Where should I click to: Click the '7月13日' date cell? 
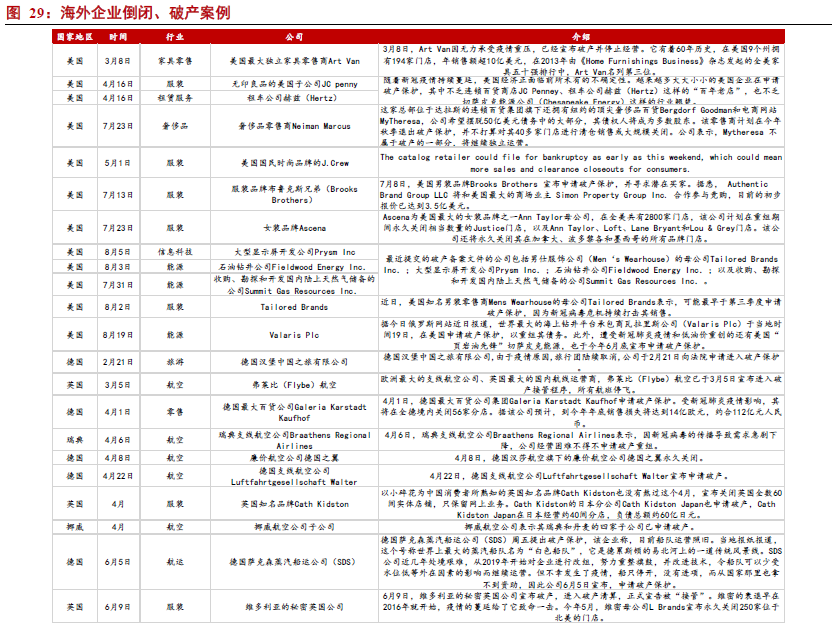click(118, 195)
